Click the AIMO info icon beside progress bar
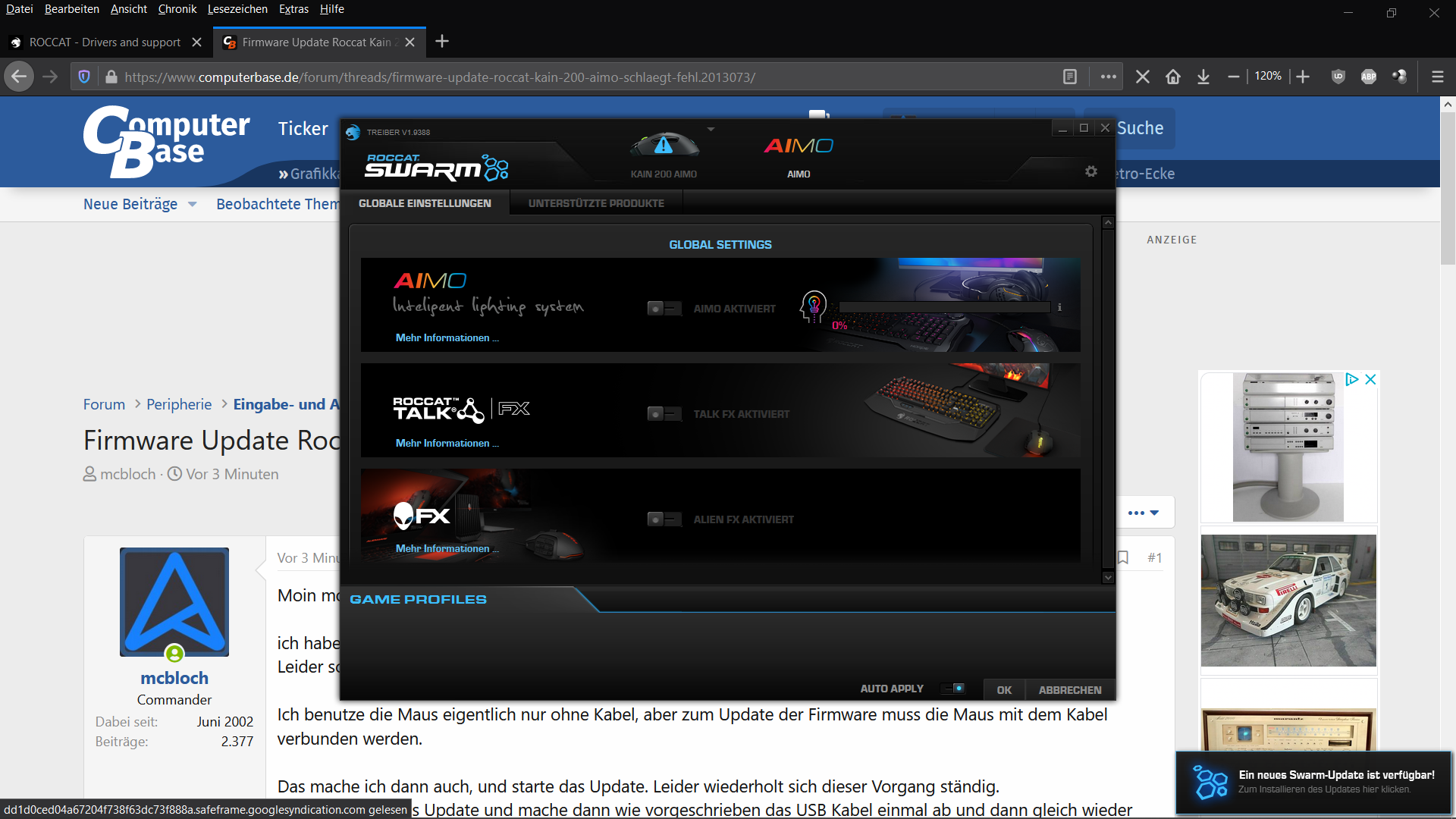The width and height of the screenshot is (1456, 819). [x=1059, y=308]
